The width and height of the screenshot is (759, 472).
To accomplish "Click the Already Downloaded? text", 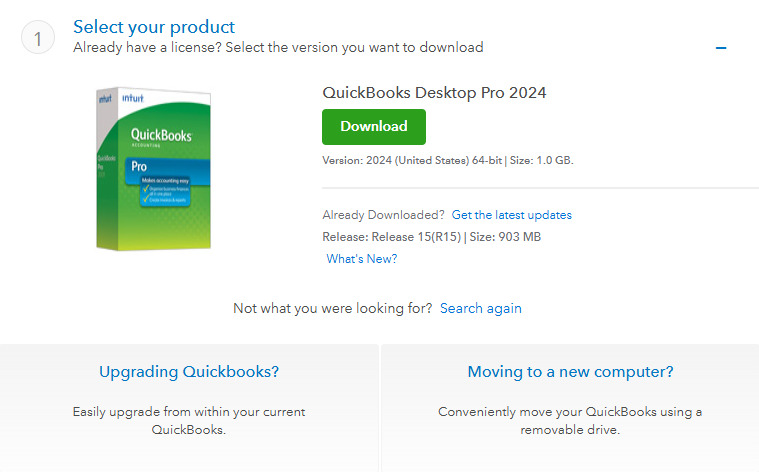I will point(383,215).
